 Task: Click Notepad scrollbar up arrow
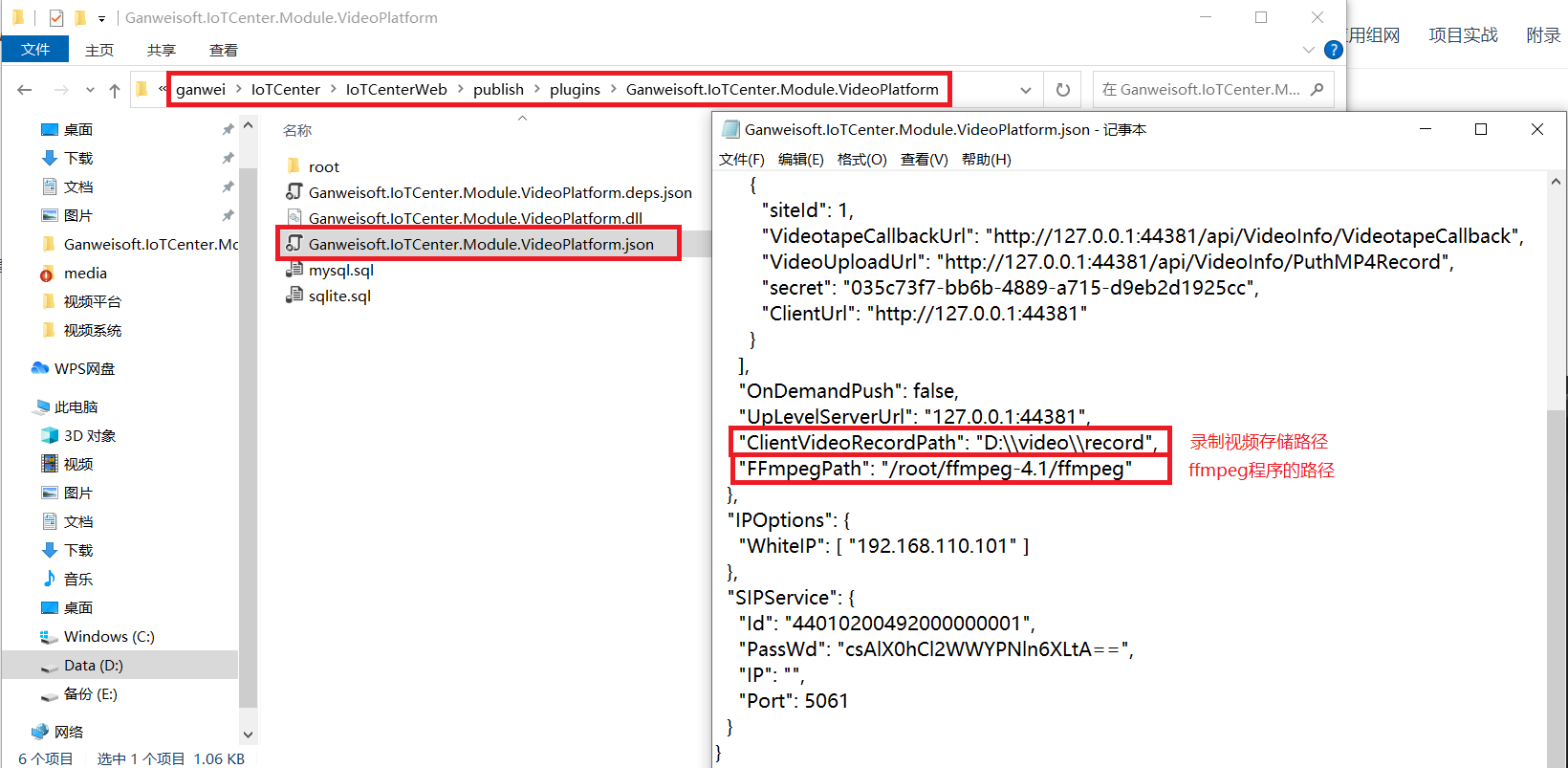(x=1557, y=182)
